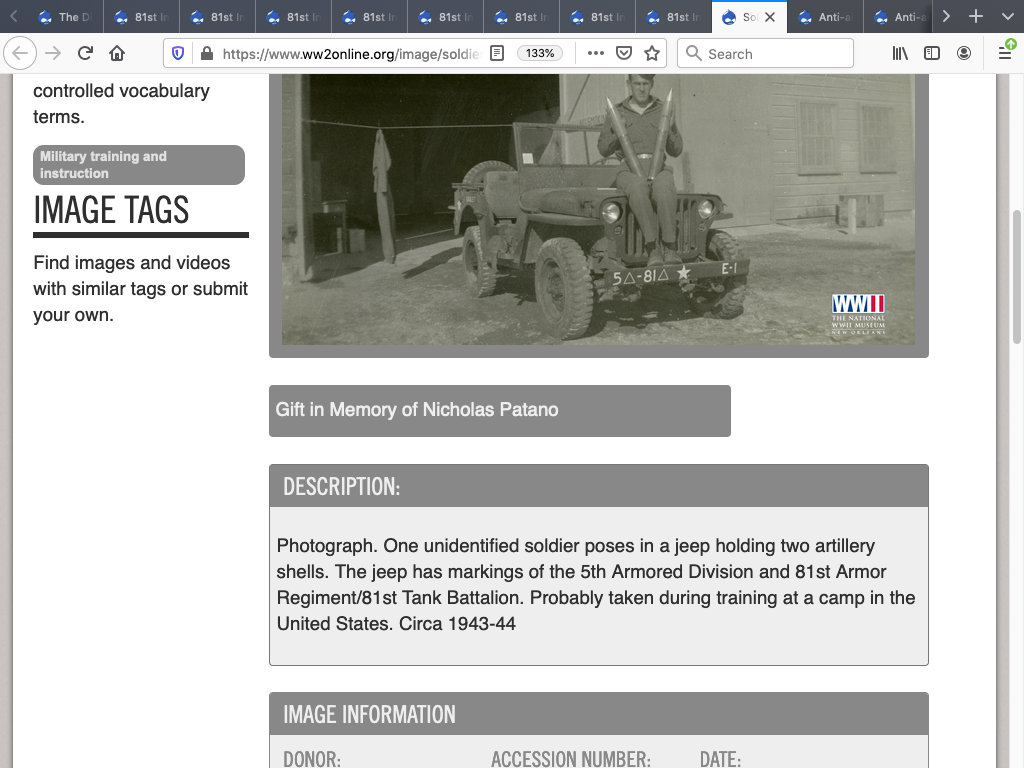Toggle the sidebar panel view
Viewport: 1024px width, 768px height.
pos(932,53)
